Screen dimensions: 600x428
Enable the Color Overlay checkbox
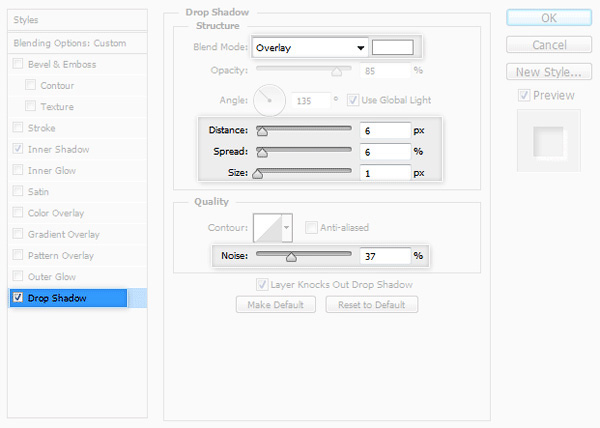click(x=18, y=212)
